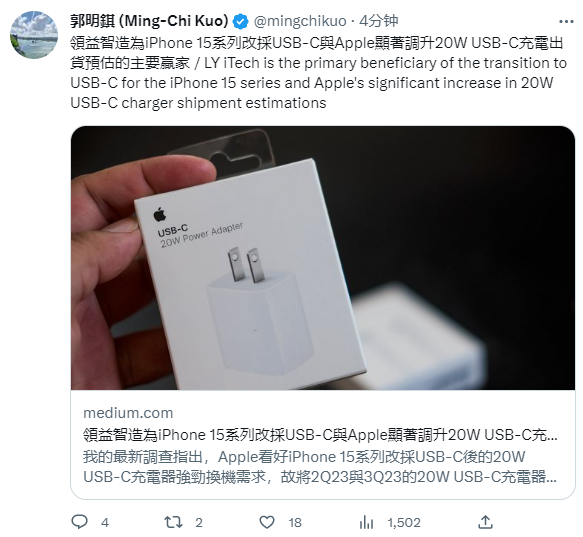Click the retweet count 2
The image size is (583, 537).
(199, 522)
